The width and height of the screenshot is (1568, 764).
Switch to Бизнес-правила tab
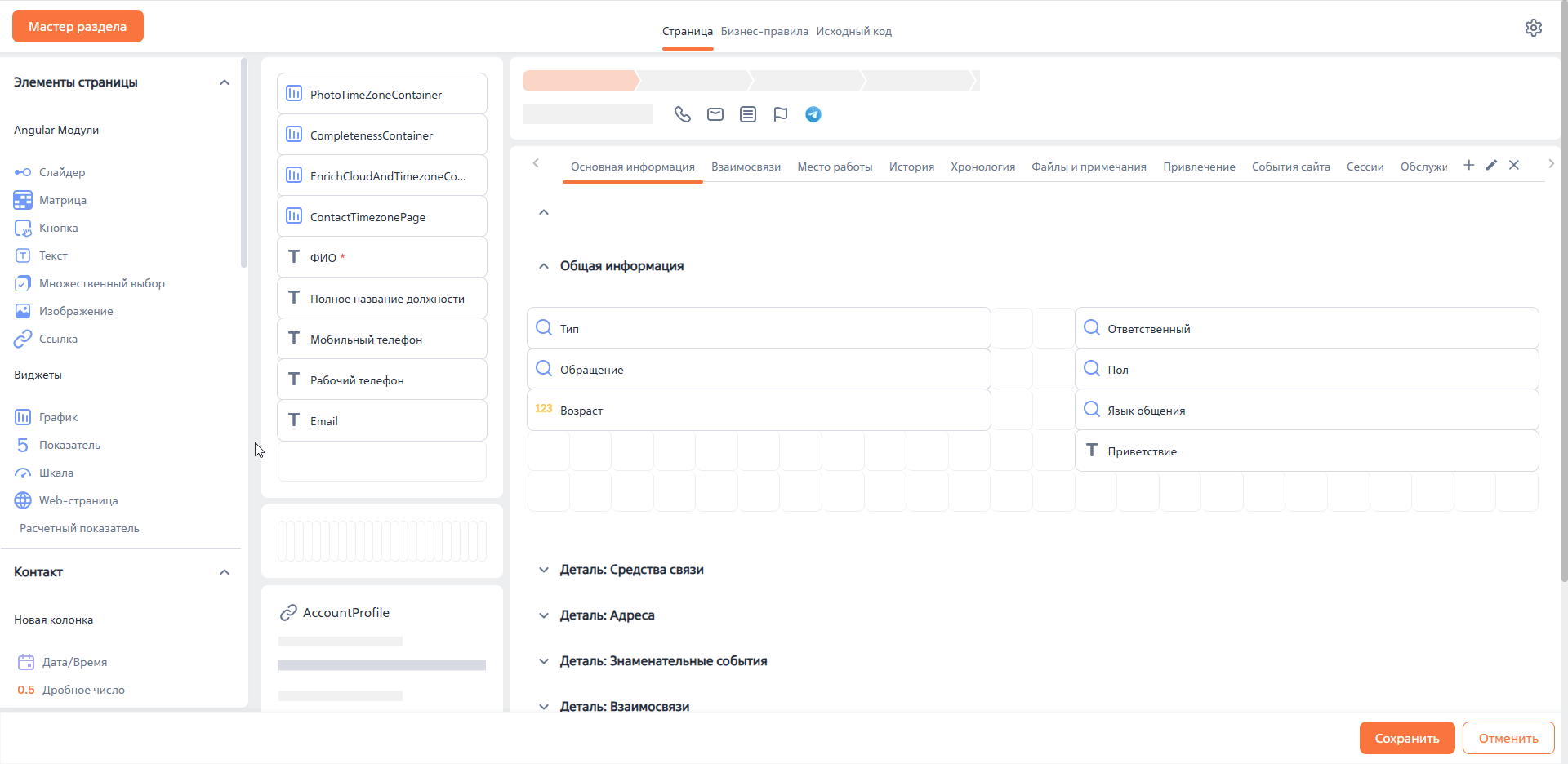point(764,32)
